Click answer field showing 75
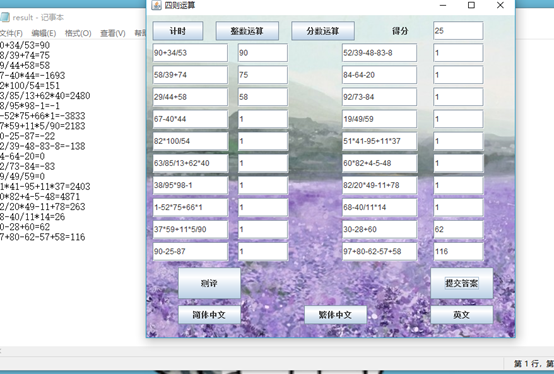554x374 pixels. tap(263, 75)
